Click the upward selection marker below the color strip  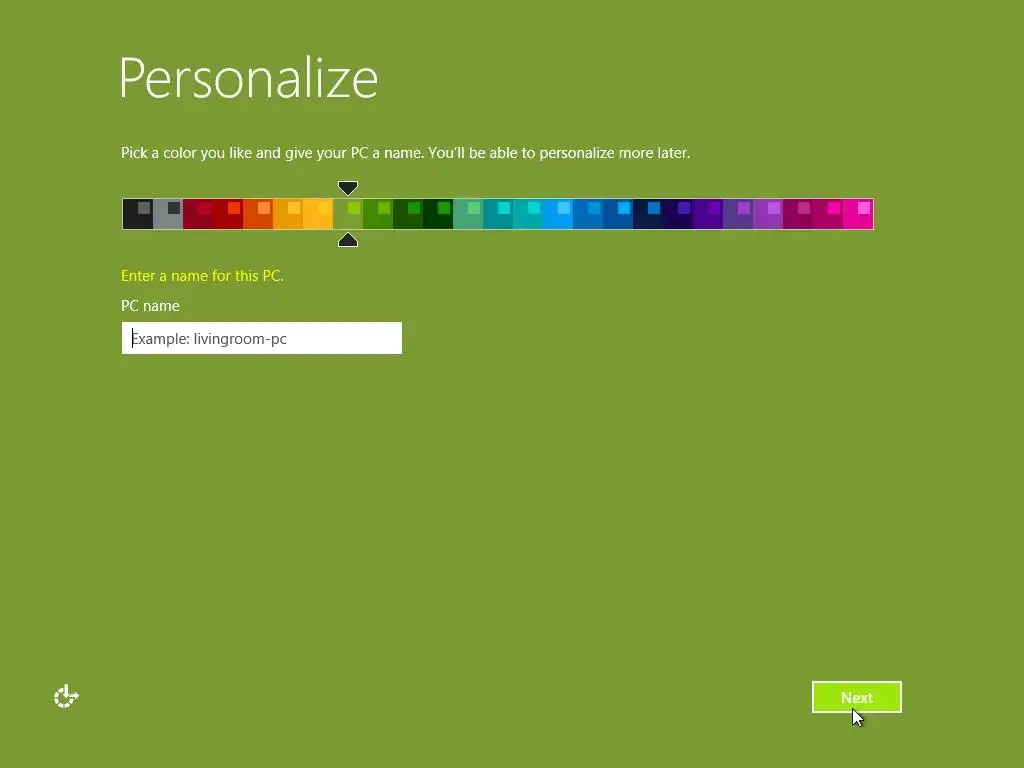click(x=348, y=240)
